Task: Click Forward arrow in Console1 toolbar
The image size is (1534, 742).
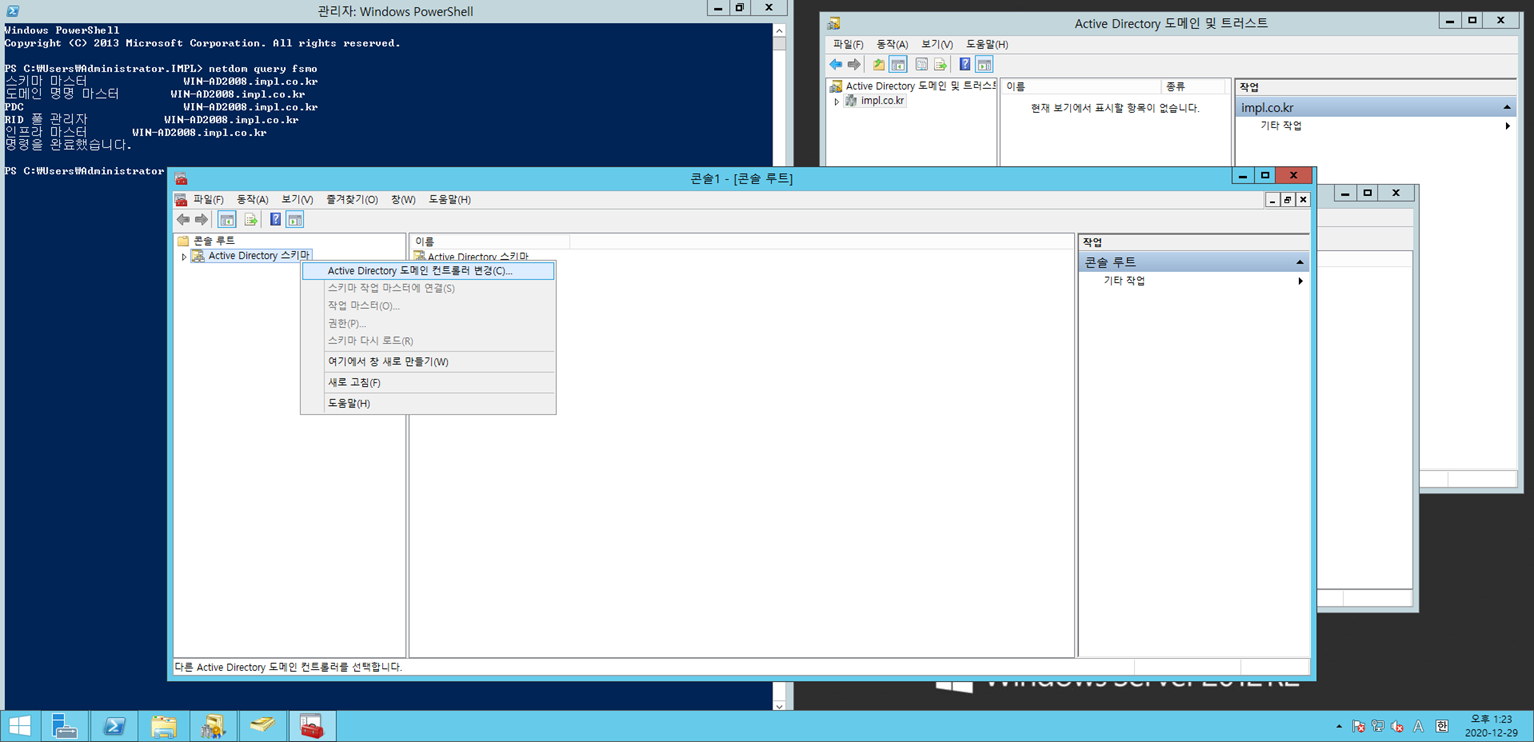Action: coord(201,220)
